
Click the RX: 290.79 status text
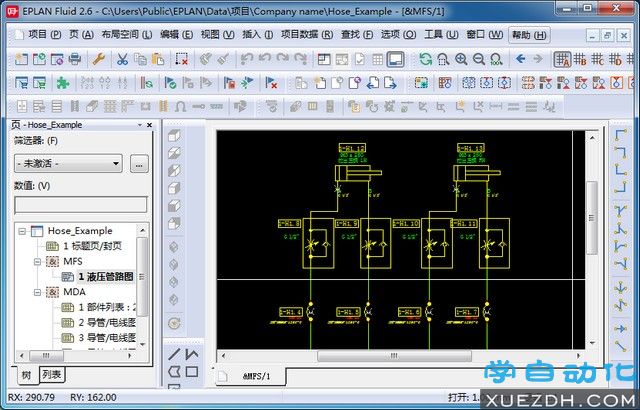point(31,397)
